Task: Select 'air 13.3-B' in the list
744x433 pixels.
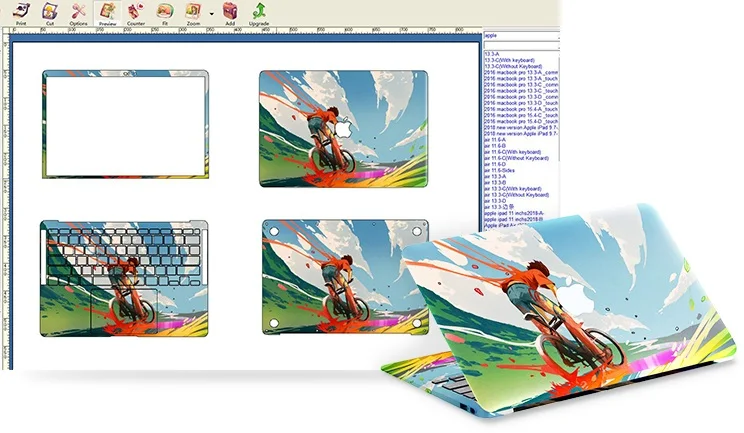Action: click(494, 183)
